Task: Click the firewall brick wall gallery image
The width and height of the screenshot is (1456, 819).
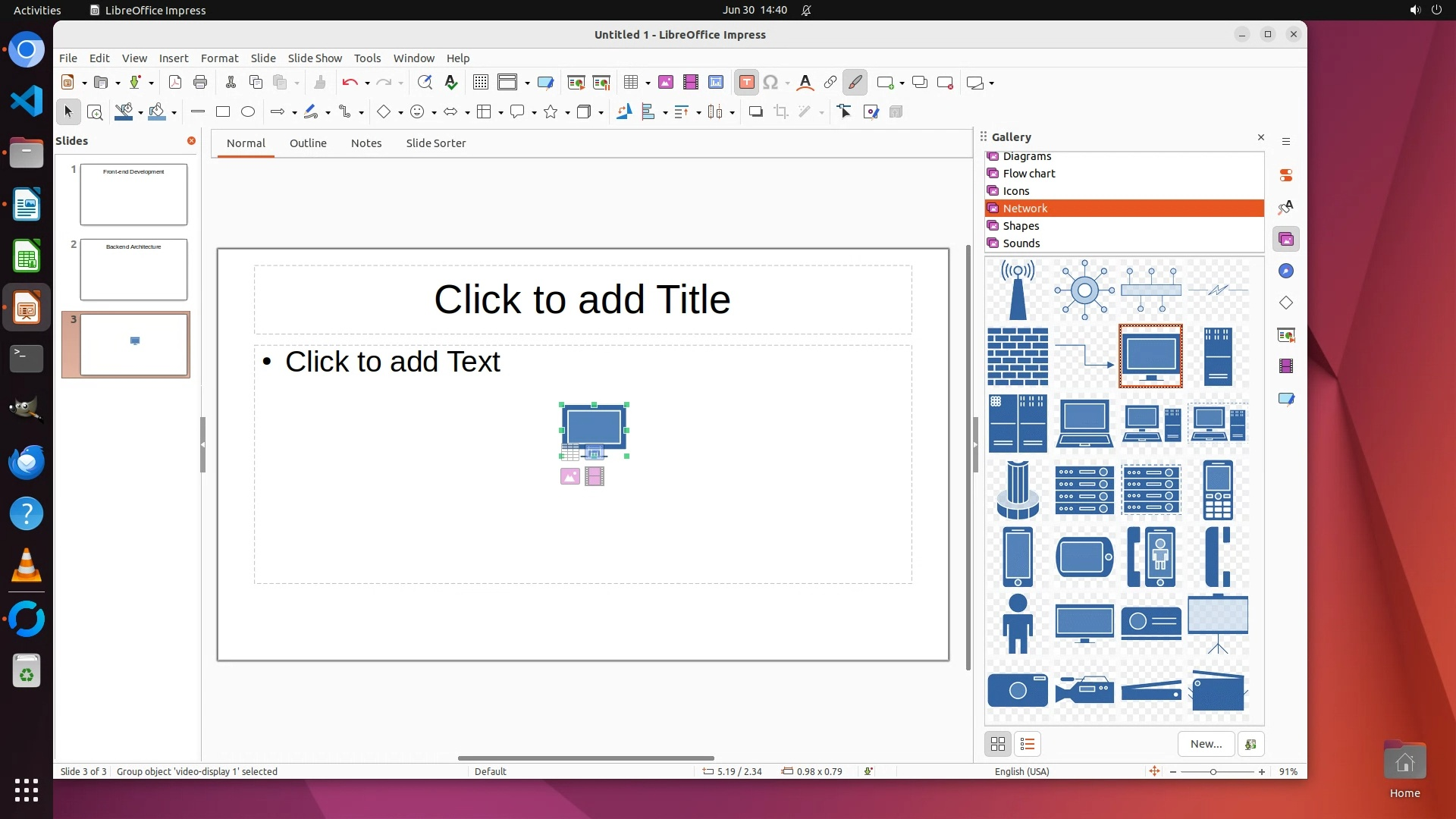Action: 1018,356
